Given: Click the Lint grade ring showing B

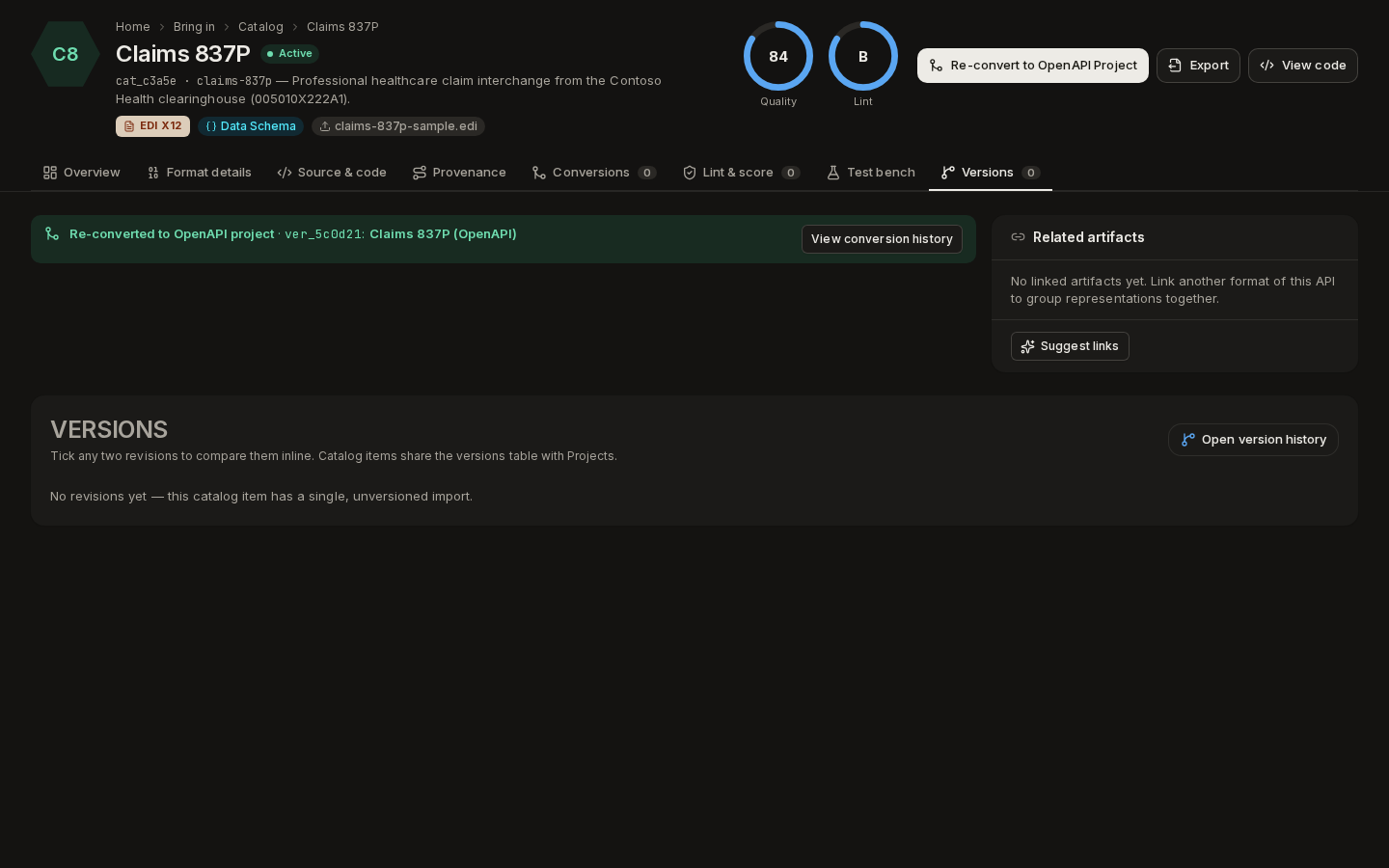Looking at the screenshot, I should [x=863, y=56].
